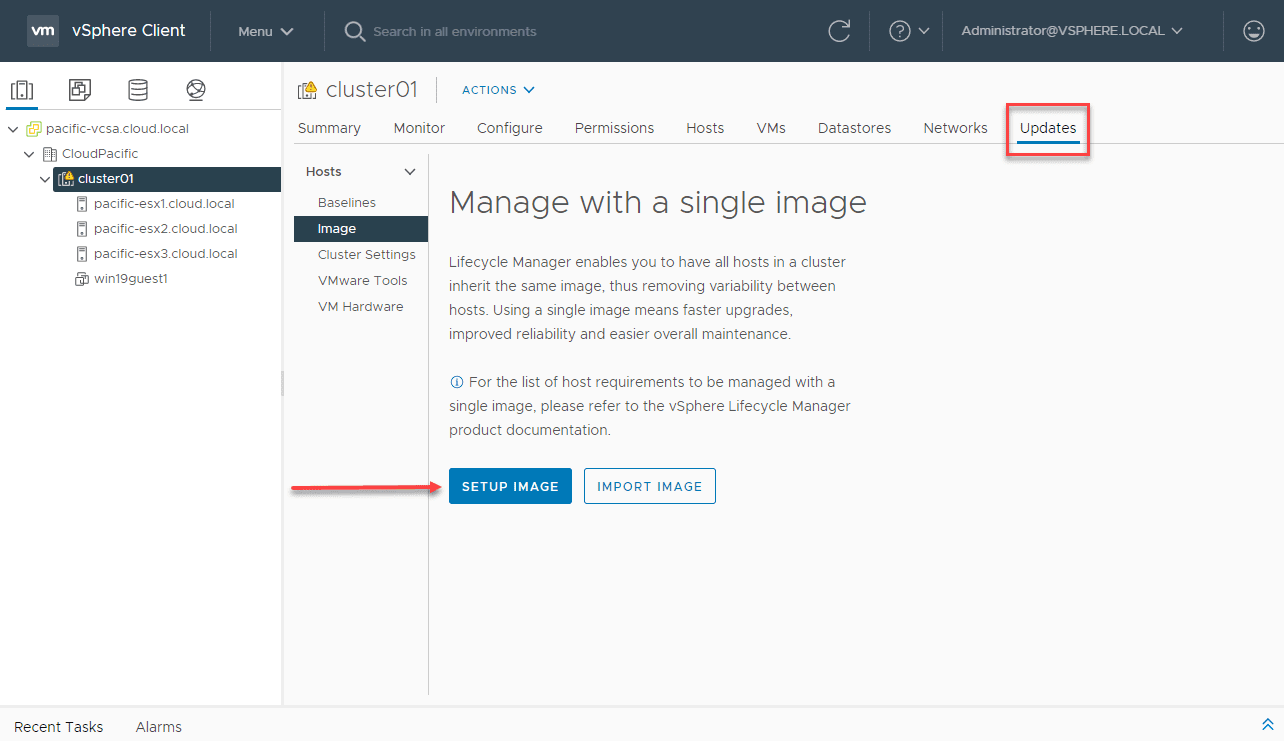
Task: Click the refresh icon in top bar
Action: [x=839, y=31]
